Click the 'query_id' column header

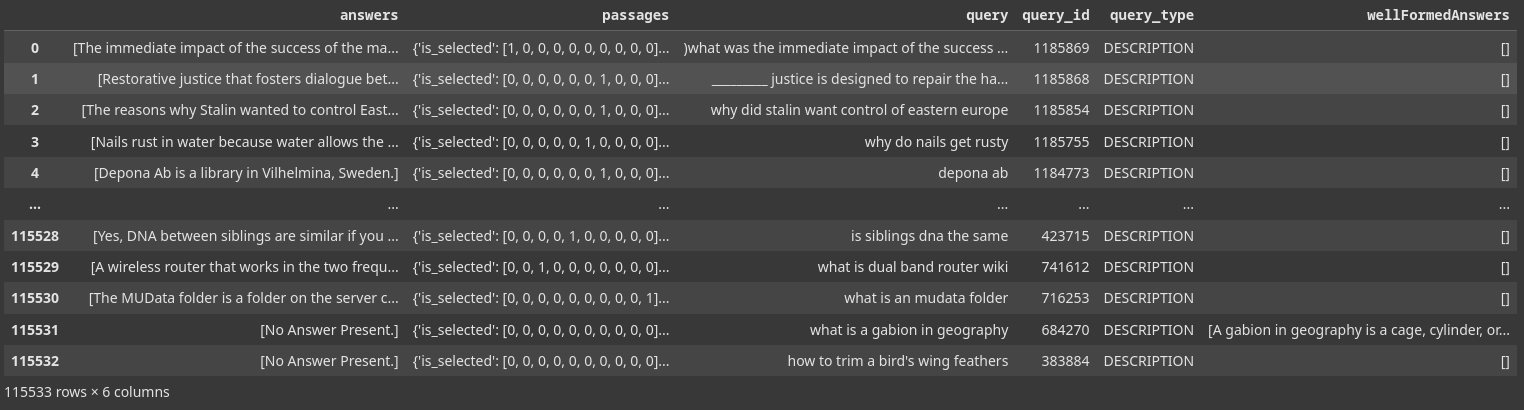[1055, 15]
